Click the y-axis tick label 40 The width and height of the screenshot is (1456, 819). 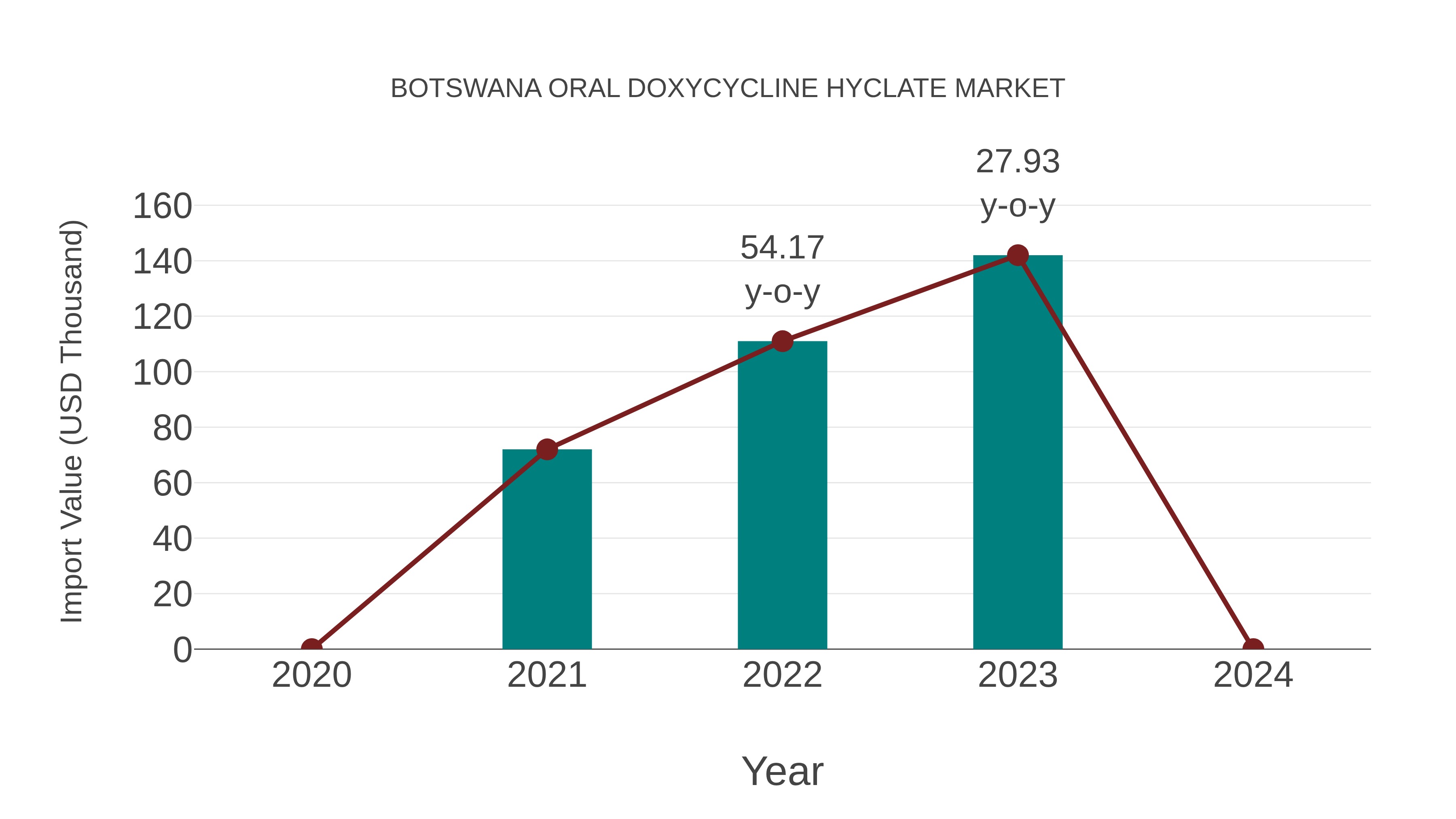click(172, 539)
